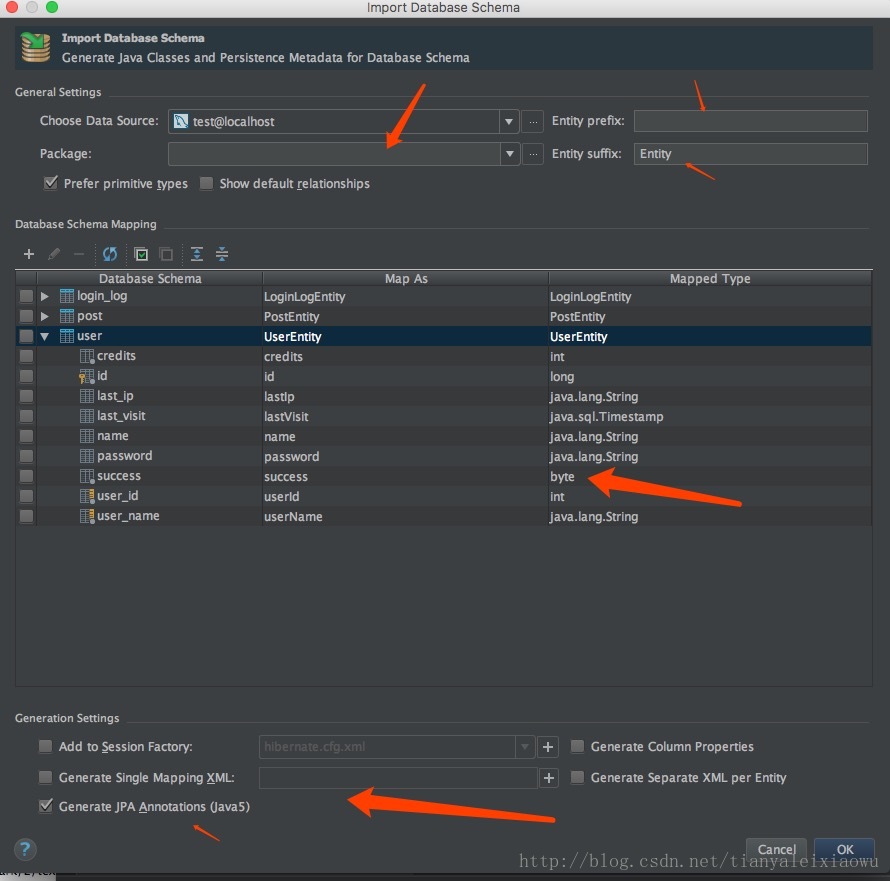Click the Edit pencil toolbar icon
Image resolution: width=890 pixels, height=881 pixels.
[x=54, y=254]
